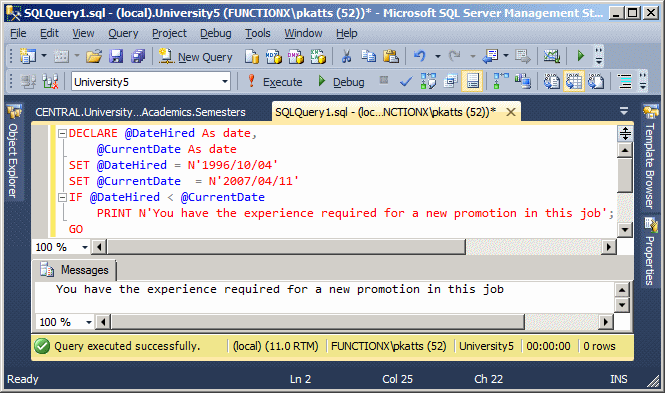
Task: Open the University5 database dropdown
Action: pyautogui.click(x=225, y=81)
